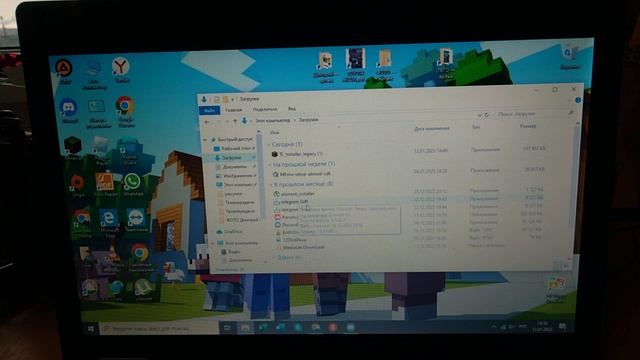Click the Windows Start button
The height and width of the screenshot is (360, 640).
pyautogui.click(x=91, y=329)
